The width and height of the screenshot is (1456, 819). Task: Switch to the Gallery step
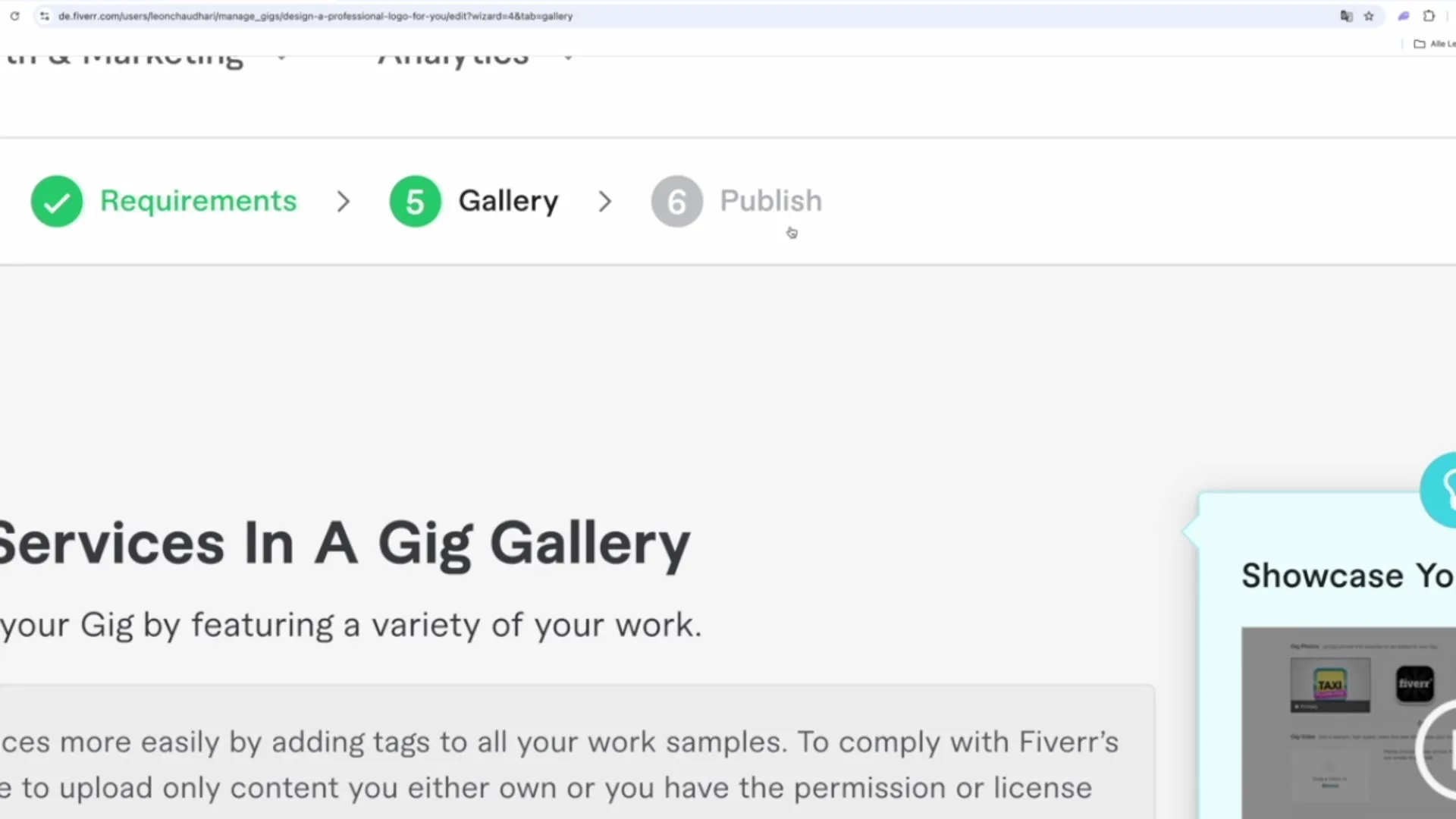click(x=508, y=201)
